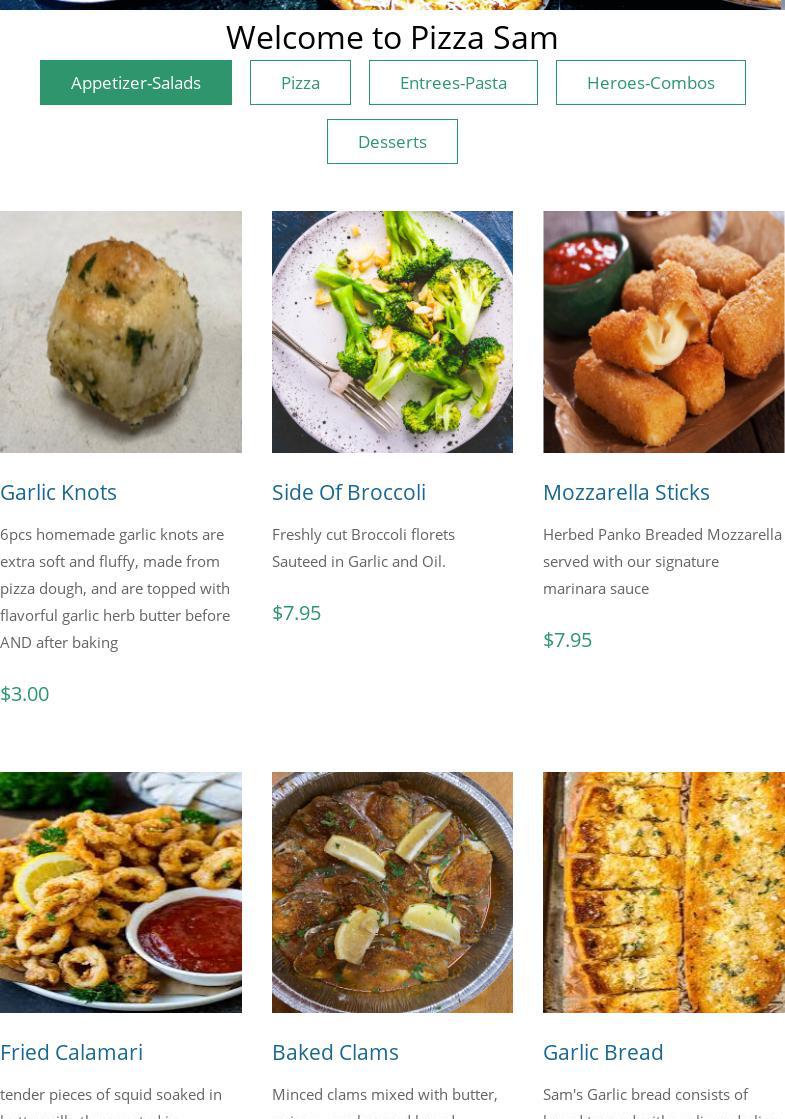Select the Appetizer-Salads category tab
This screenshot has height=1119, width=785.
point(136,83)
